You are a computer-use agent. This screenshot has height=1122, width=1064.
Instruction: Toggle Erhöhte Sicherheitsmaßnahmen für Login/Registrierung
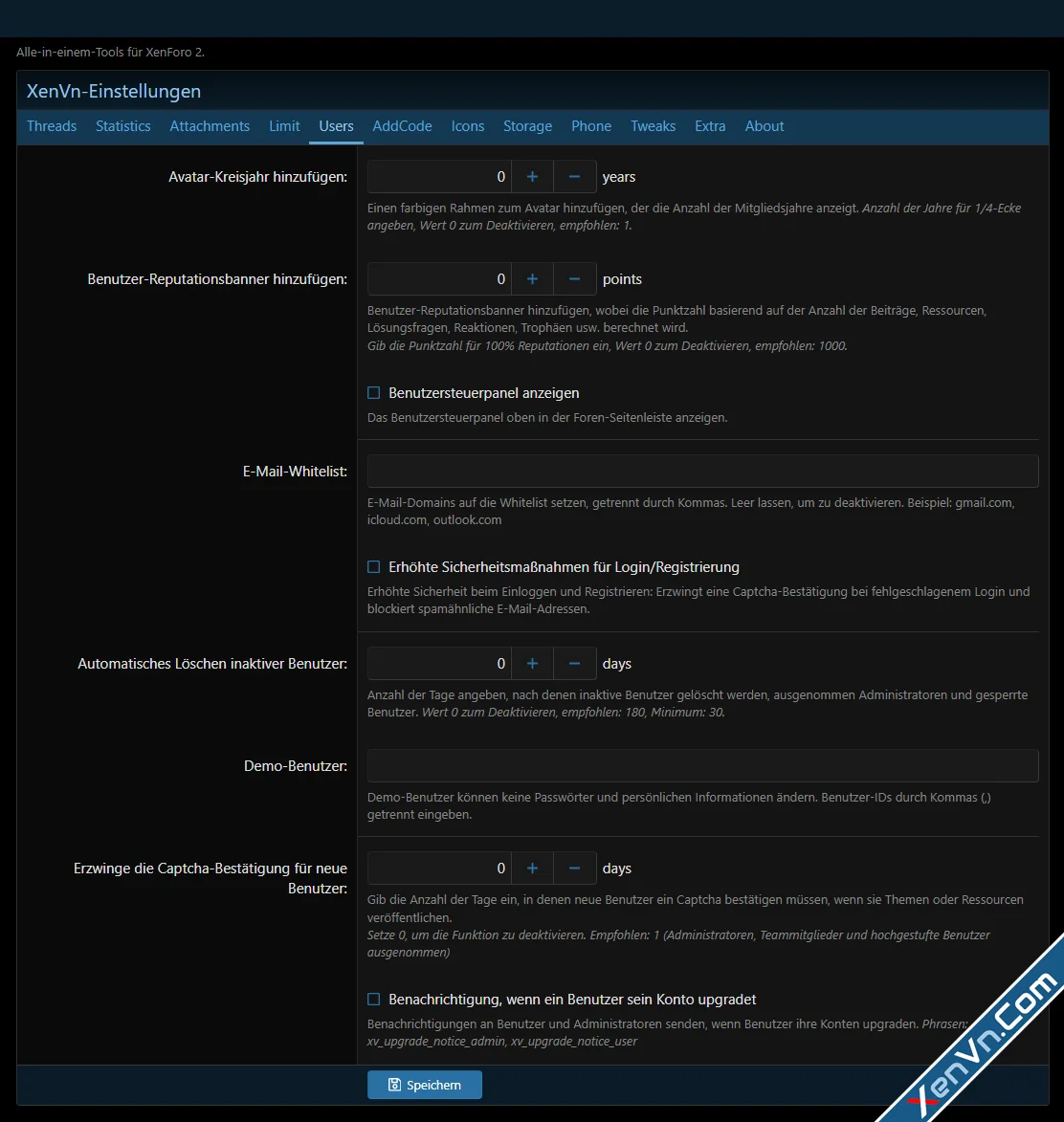374,566
